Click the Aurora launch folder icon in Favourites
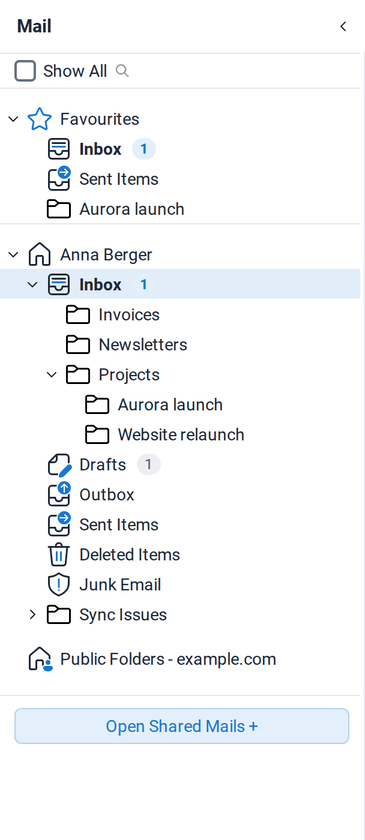The width and height of the screenshot is (365, 840). click(59, 209)
